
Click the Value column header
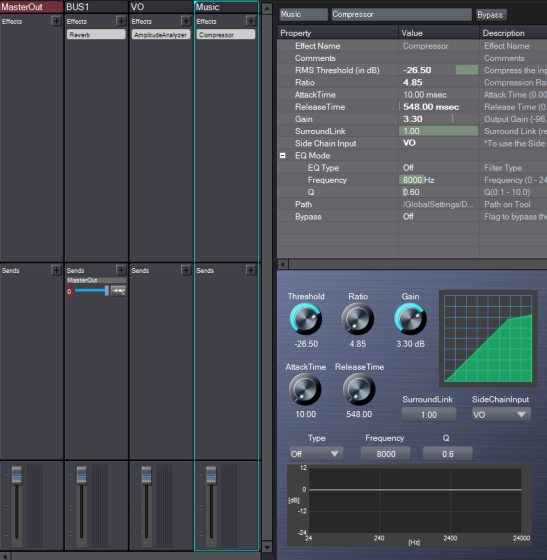439,33
